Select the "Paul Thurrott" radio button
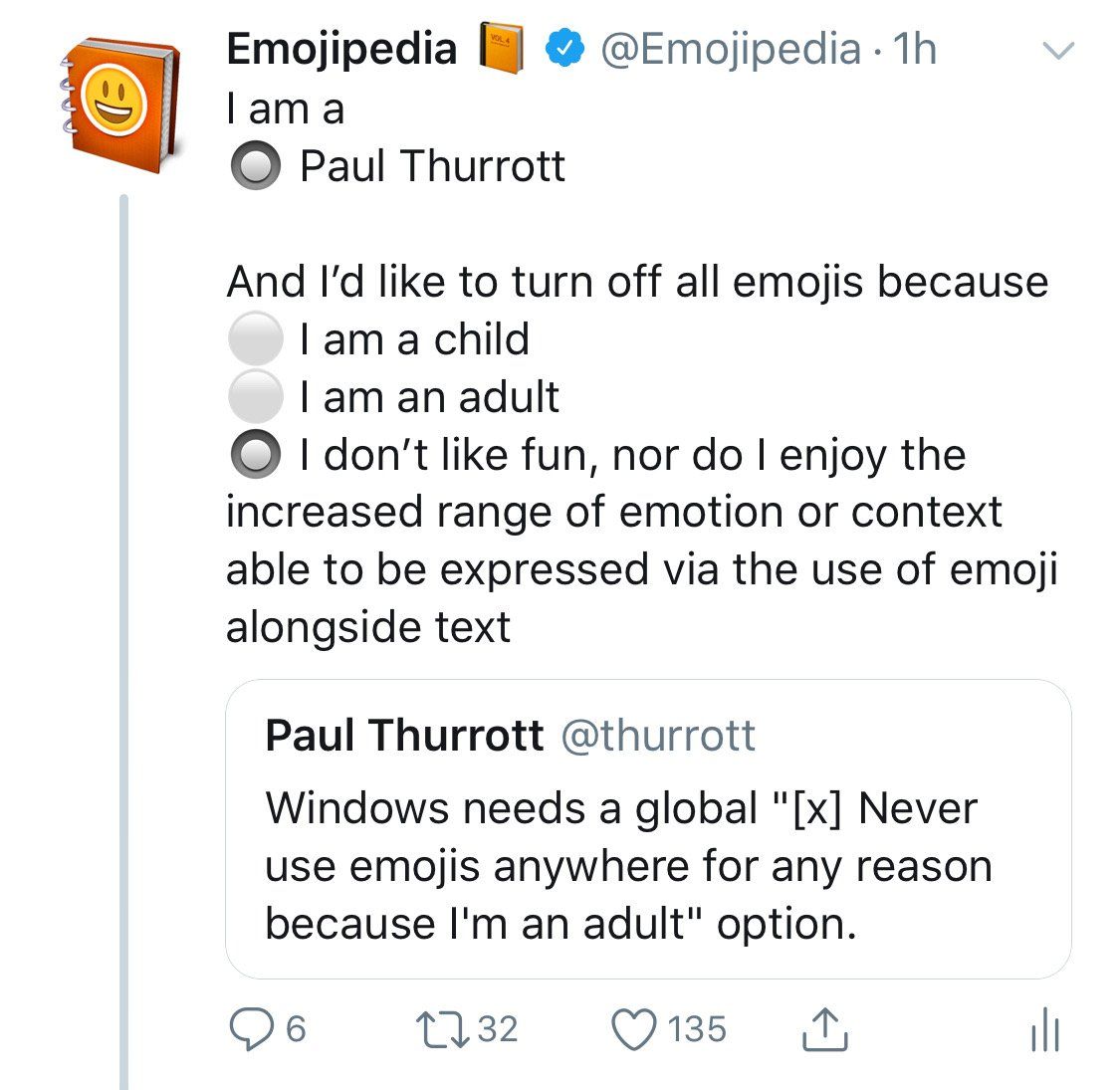Screen dimensions: 1120x1090 255,167
